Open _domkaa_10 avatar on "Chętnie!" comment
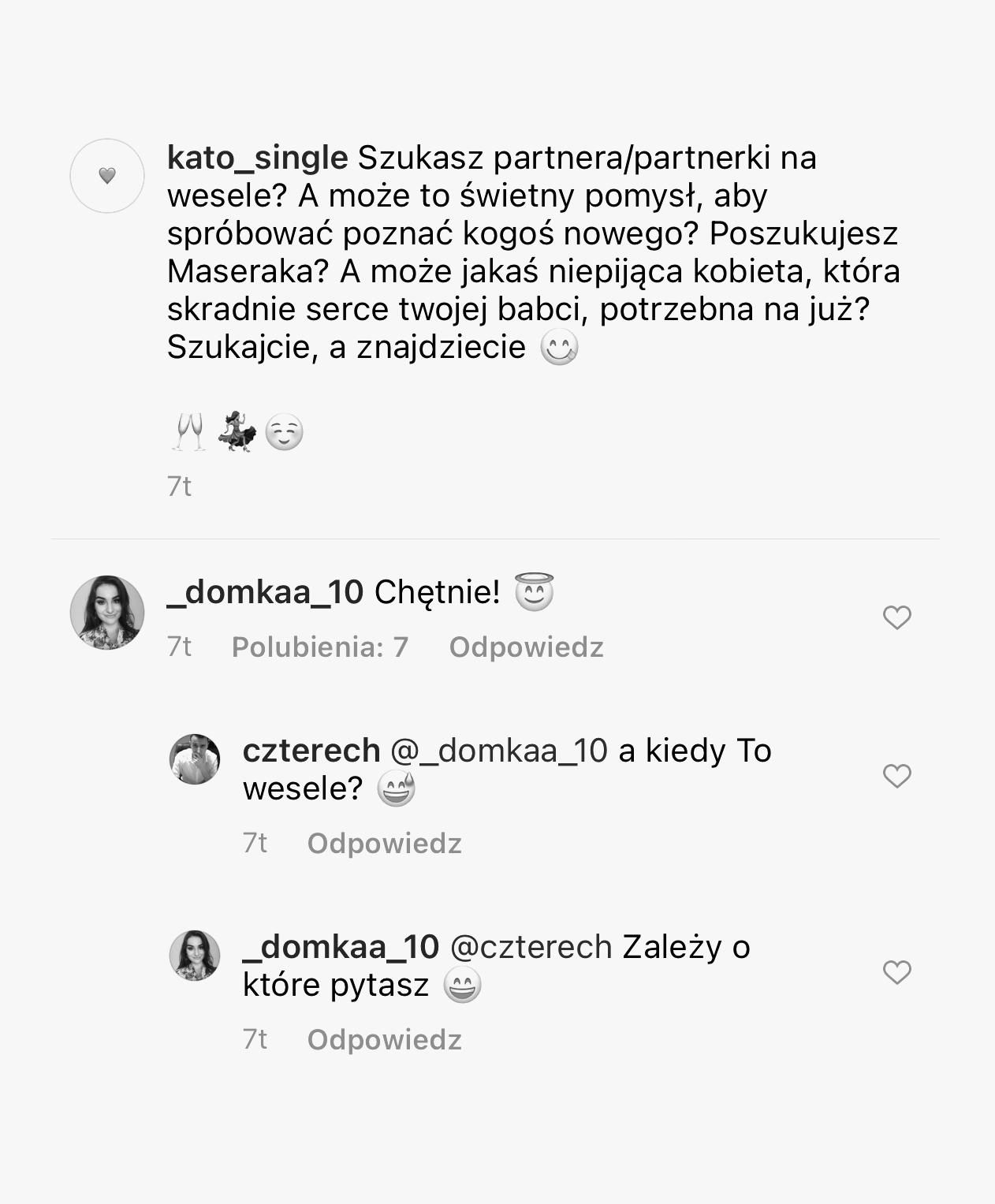Viewport: 995px width, 1204px height. [107, 613]
